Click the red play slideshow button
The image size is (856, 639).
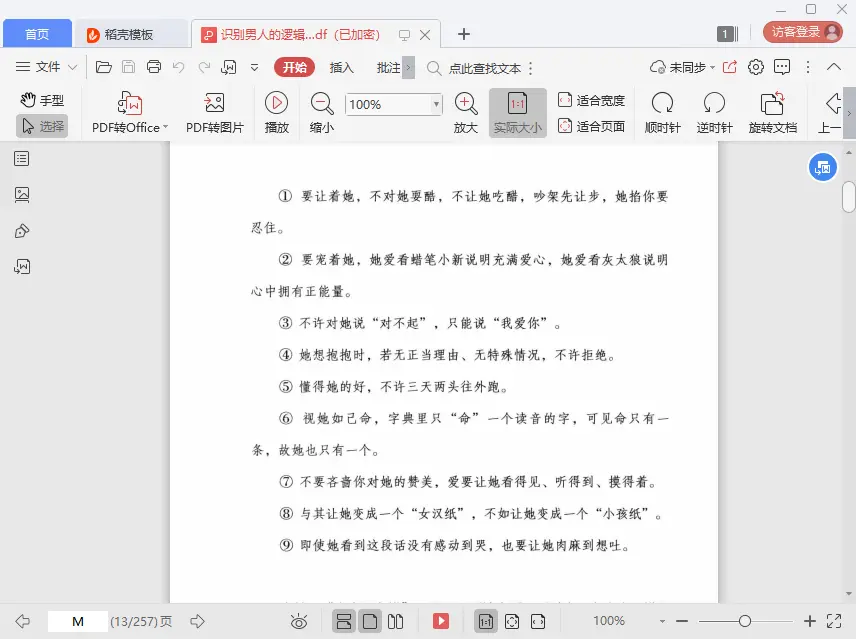(441, 621)
